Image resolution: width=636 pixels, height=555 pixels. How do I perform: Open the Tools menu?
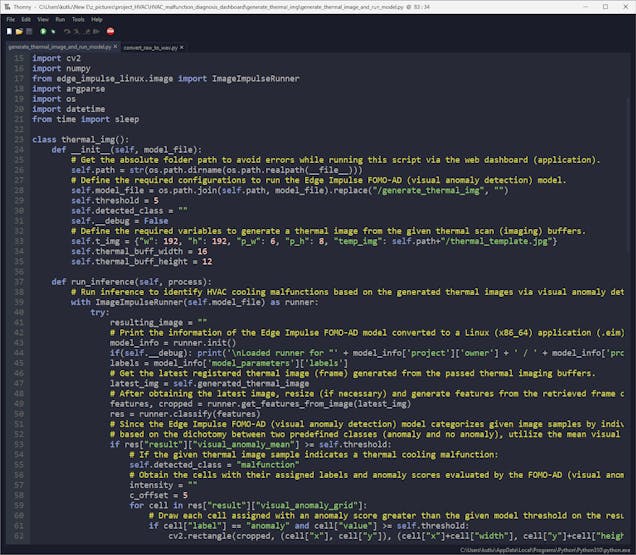point(77,19)
